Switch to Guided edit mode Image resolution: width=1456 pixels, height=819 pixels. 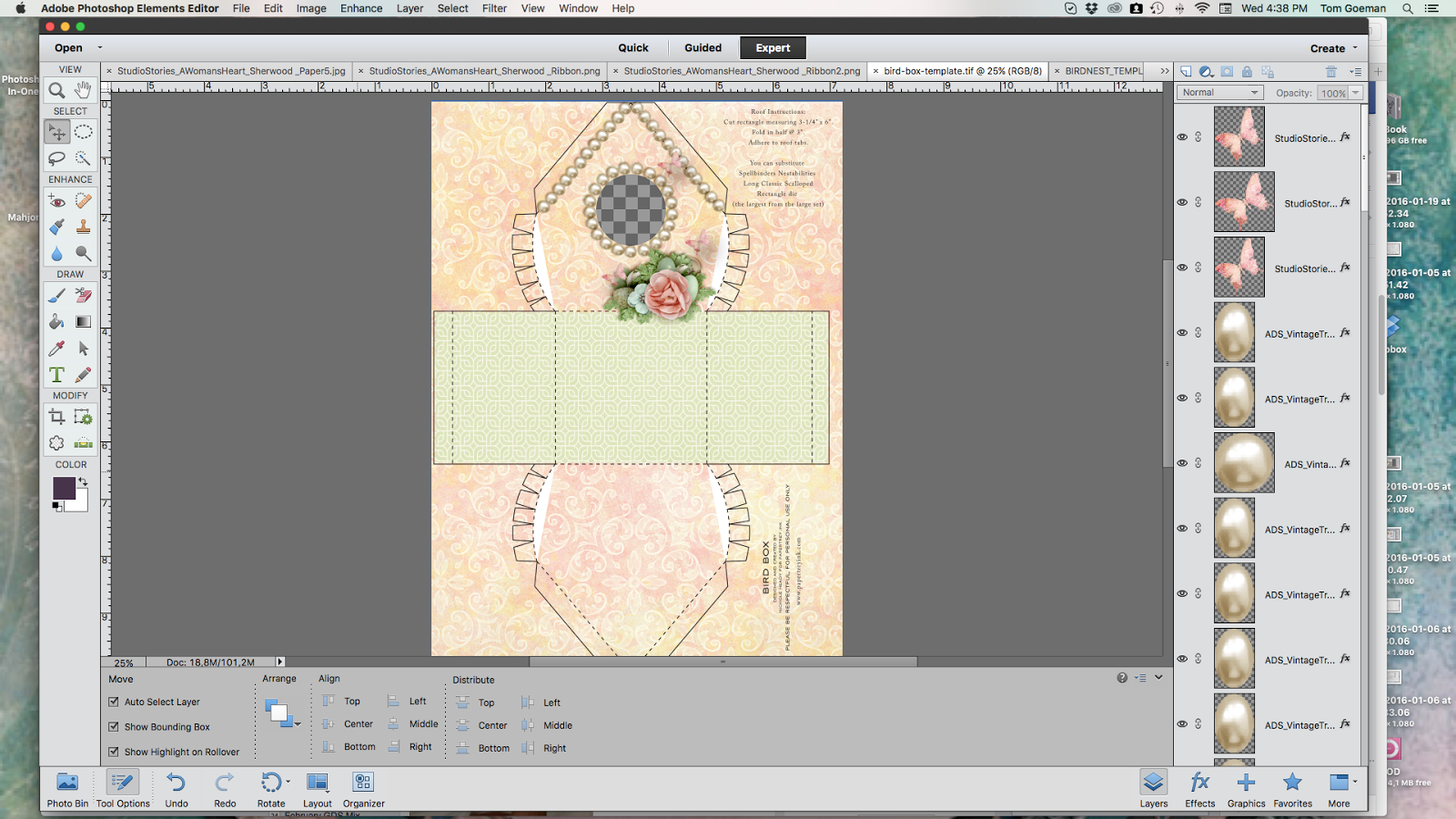[x=703, y=48]
